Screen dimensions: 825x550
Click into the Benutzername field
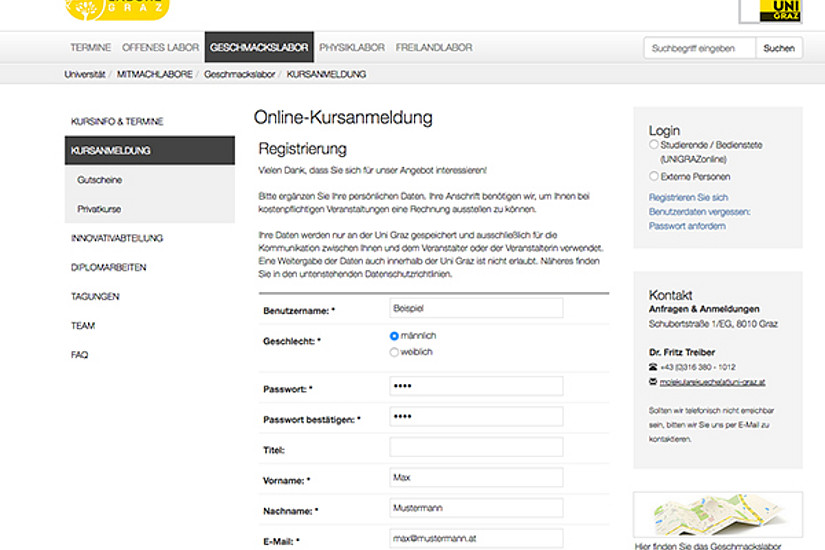476,308
